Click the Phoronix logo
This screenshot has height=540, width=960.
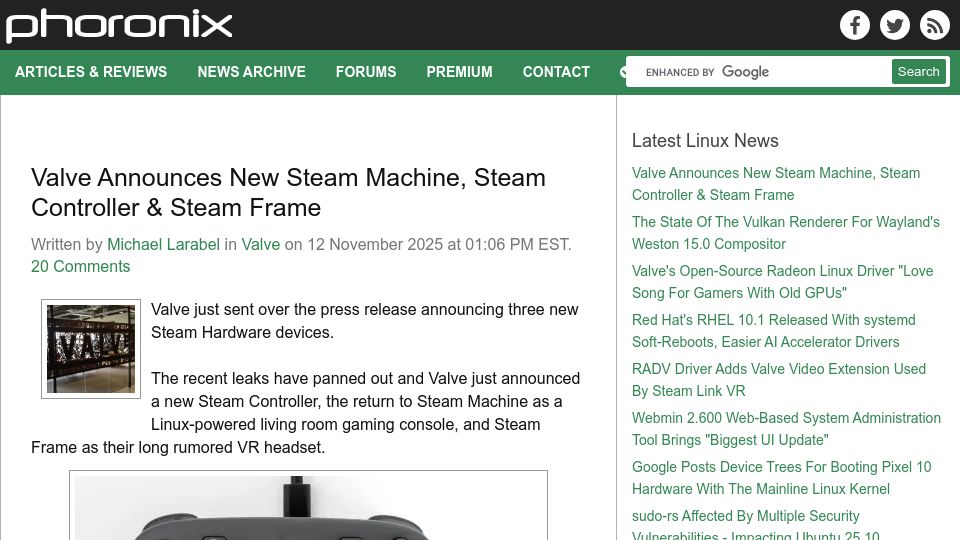tap(119, 26)
